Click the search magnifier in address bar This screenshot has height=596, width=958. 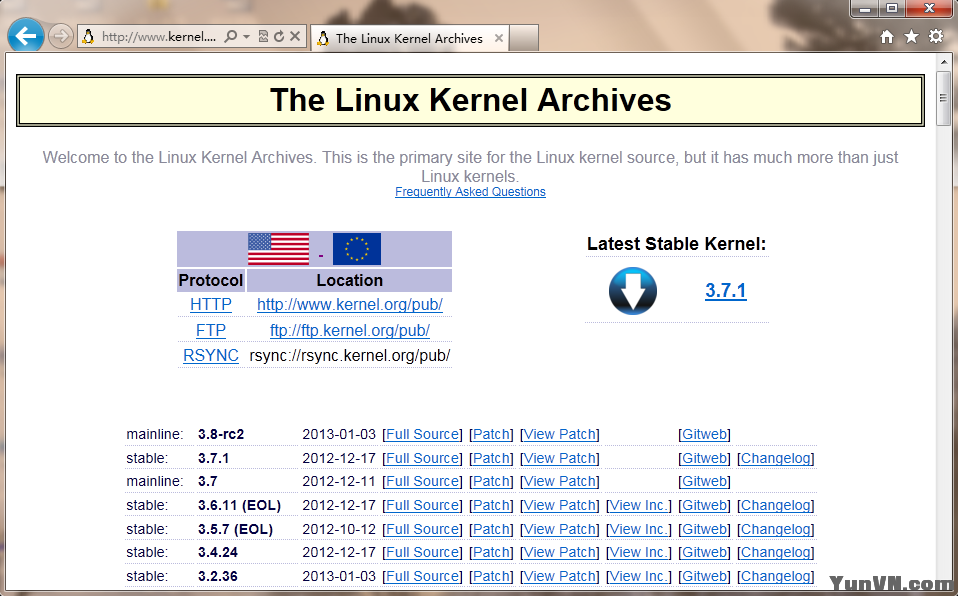(x=230, y=37)
